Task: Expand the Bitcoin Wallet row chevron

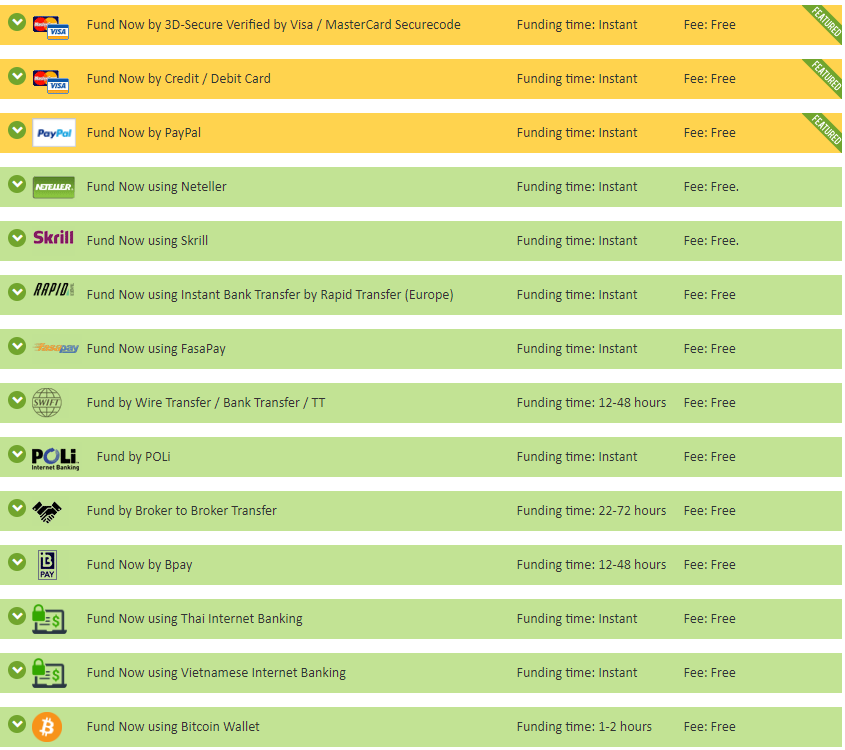Action: pyautogui.click(x=17, y=724)
